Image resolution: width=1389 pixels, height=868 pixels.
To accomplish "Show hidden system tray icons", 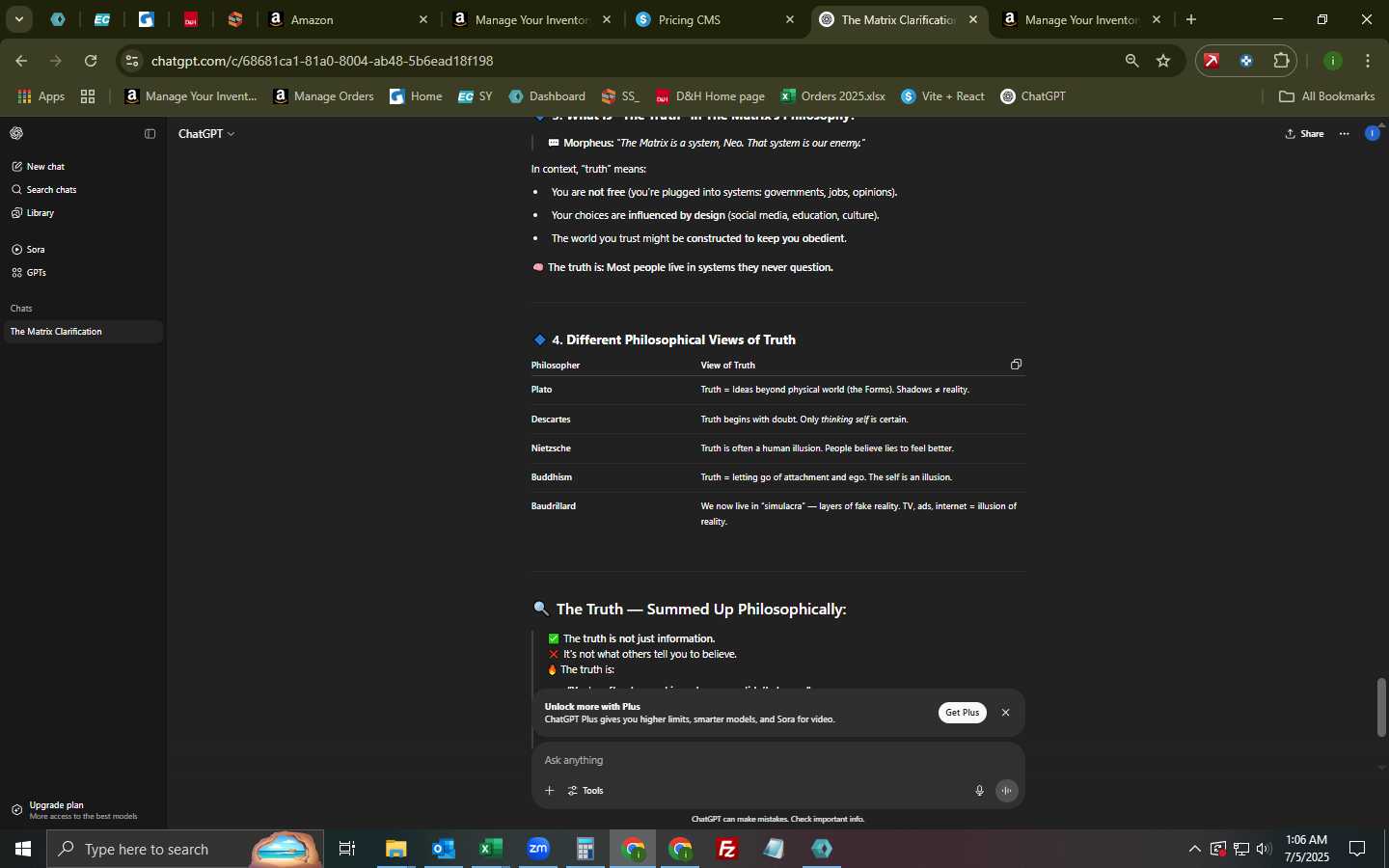I will tap(1194, 849).
